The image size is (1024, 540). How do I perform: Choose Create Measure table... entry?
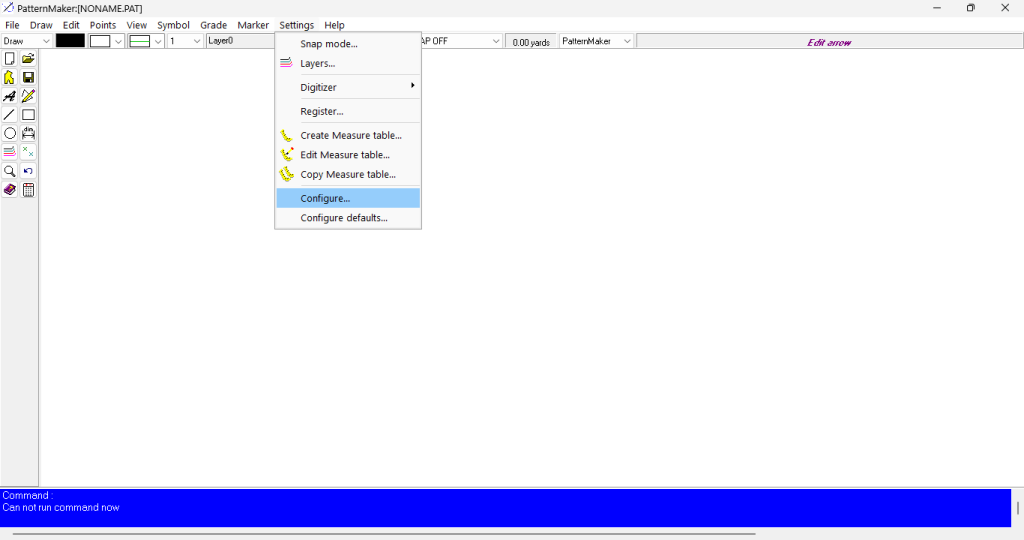tap(347, 135)
